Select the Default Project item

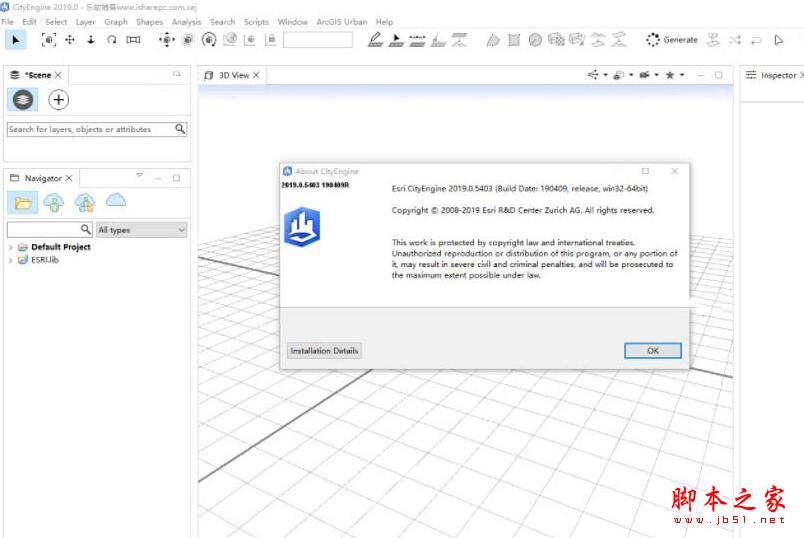[61, 247]
